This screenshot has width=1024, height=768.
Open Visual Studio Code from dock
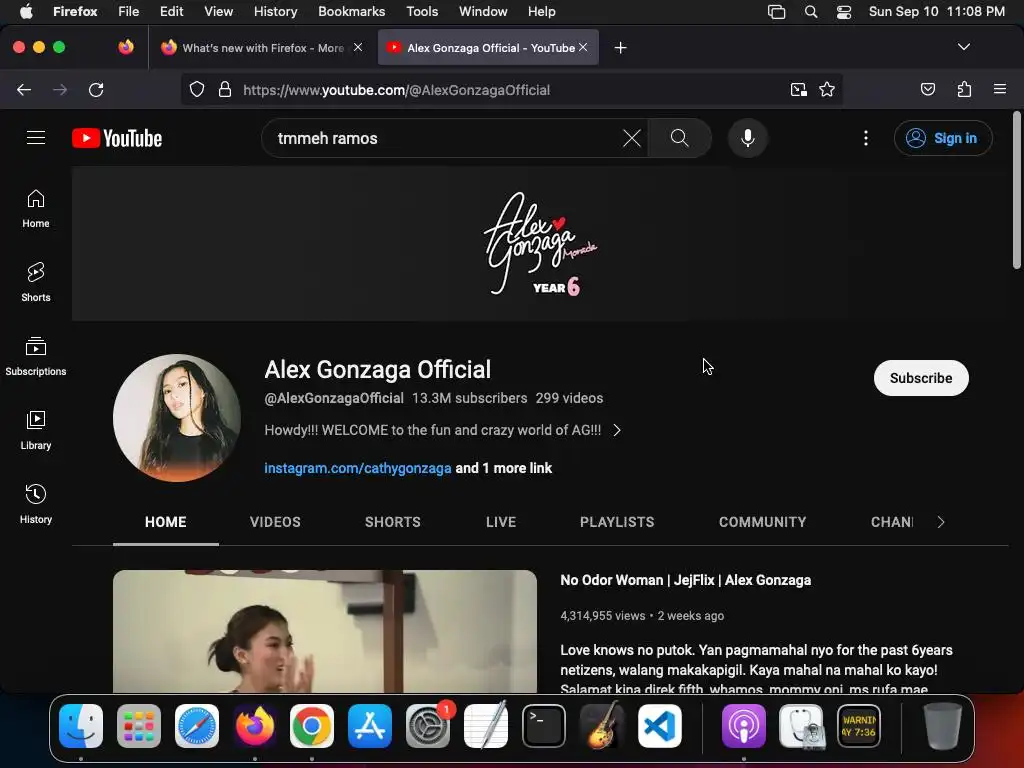pos(660,726)
